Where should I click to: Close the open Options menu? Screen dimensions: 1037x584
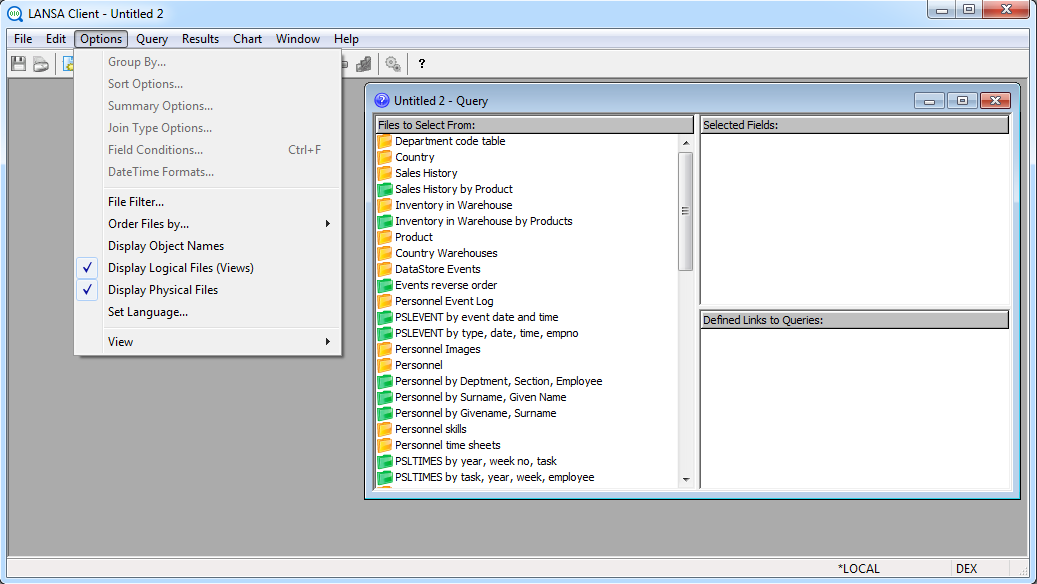(101, 39)
